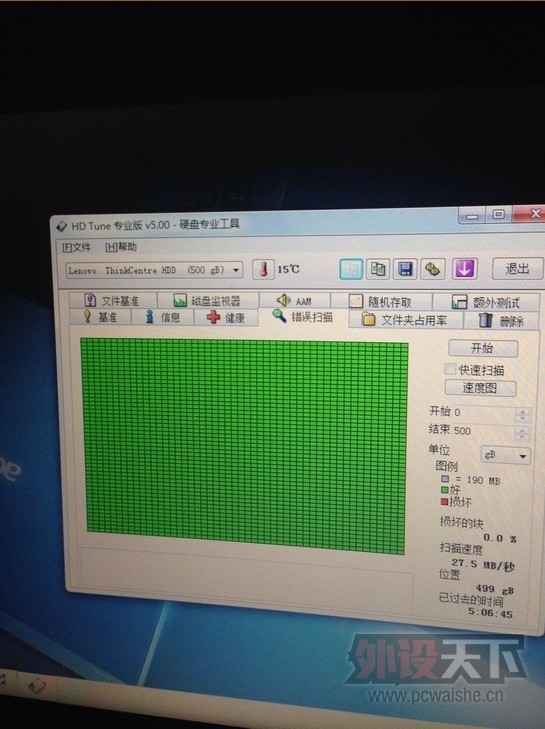Viewport: 545px width, 729px height.
Task: Click the 5:06:45 elapsed time value
Action: click(x=490, y=613)
